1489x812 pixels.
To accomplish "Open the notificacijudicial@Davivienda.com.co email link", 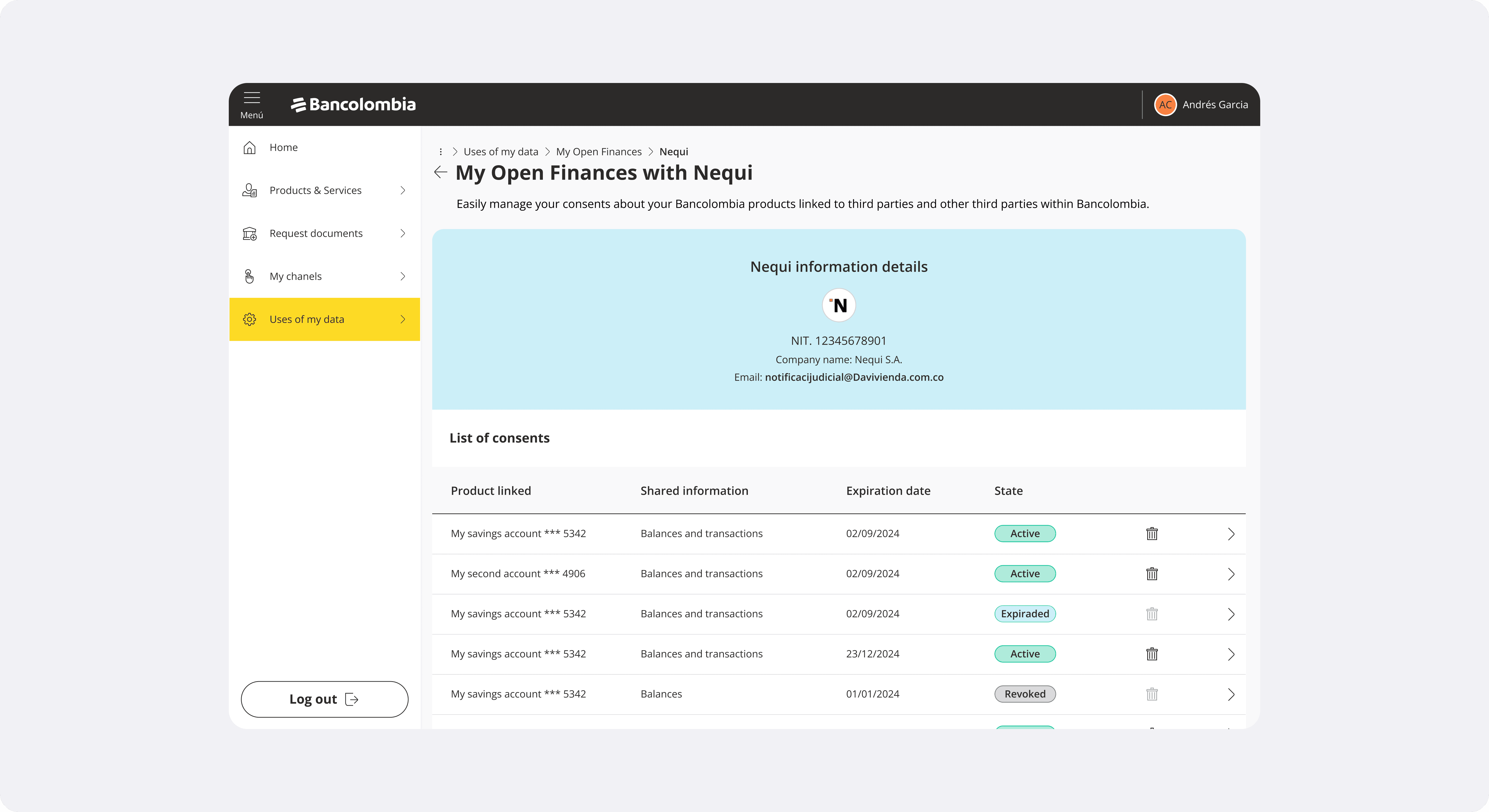I will [x=854, y=377].
